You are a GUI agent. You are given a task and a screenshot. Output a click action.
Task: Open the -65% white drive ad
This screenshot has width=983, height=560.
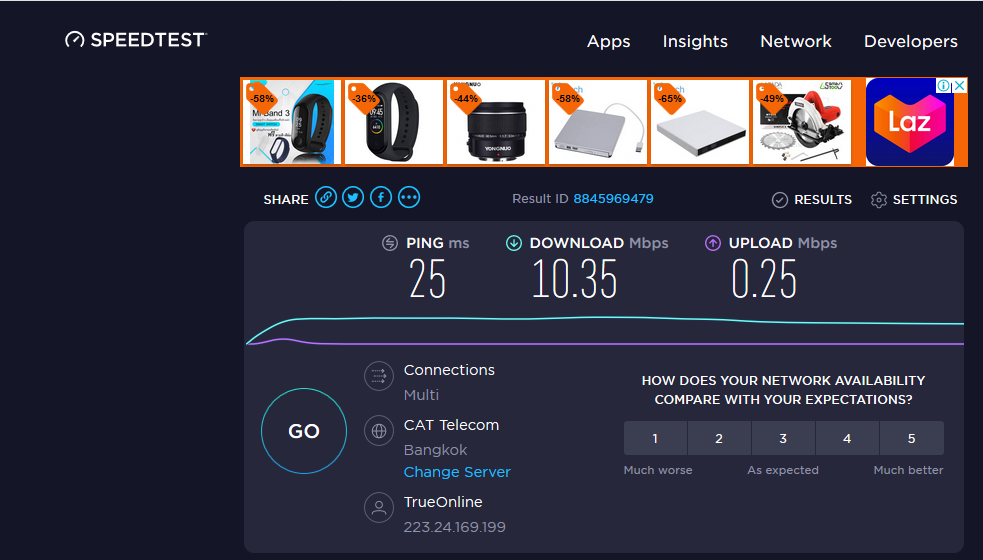[x=700, y=122]
